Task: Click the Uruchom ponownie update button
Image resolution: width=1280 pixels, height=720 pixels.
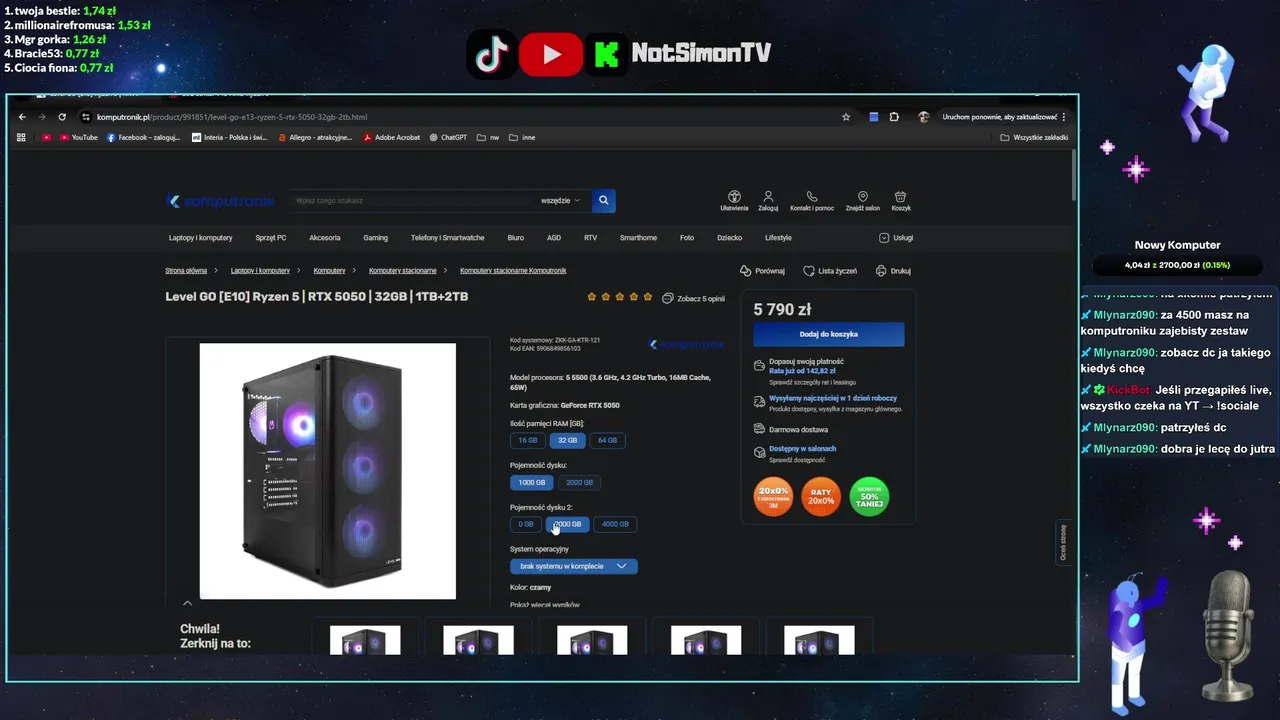Action: tap(999, 117)
